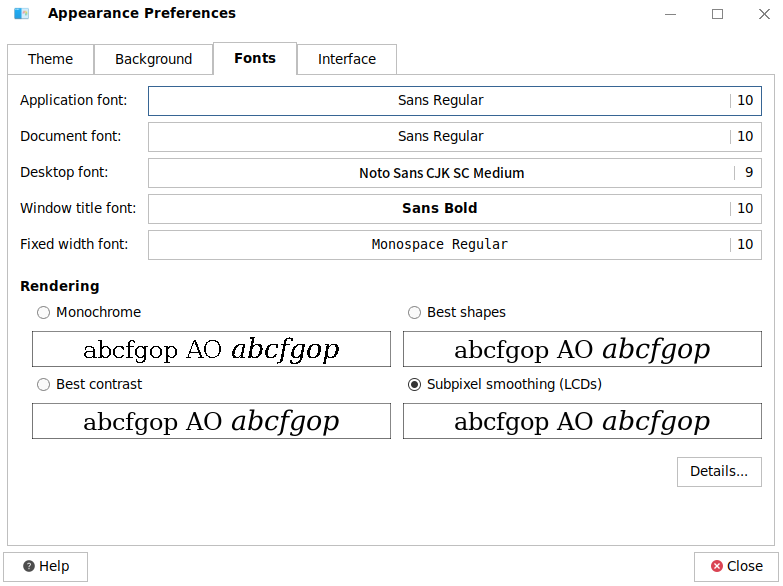
Task: Click the Details... button
Action: [719, 471]
